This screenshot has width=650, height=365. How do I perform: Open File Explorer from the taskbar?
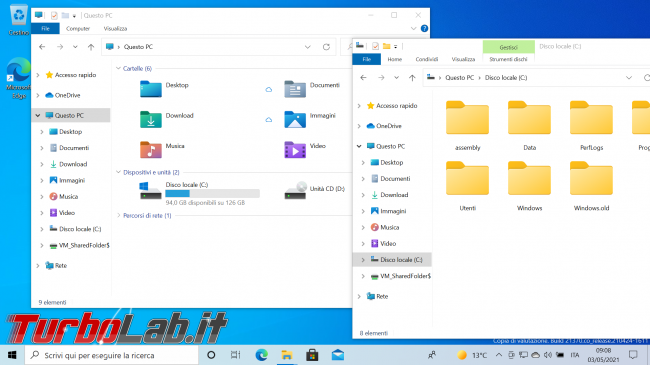pyautogui.click(x=286, y=355)
